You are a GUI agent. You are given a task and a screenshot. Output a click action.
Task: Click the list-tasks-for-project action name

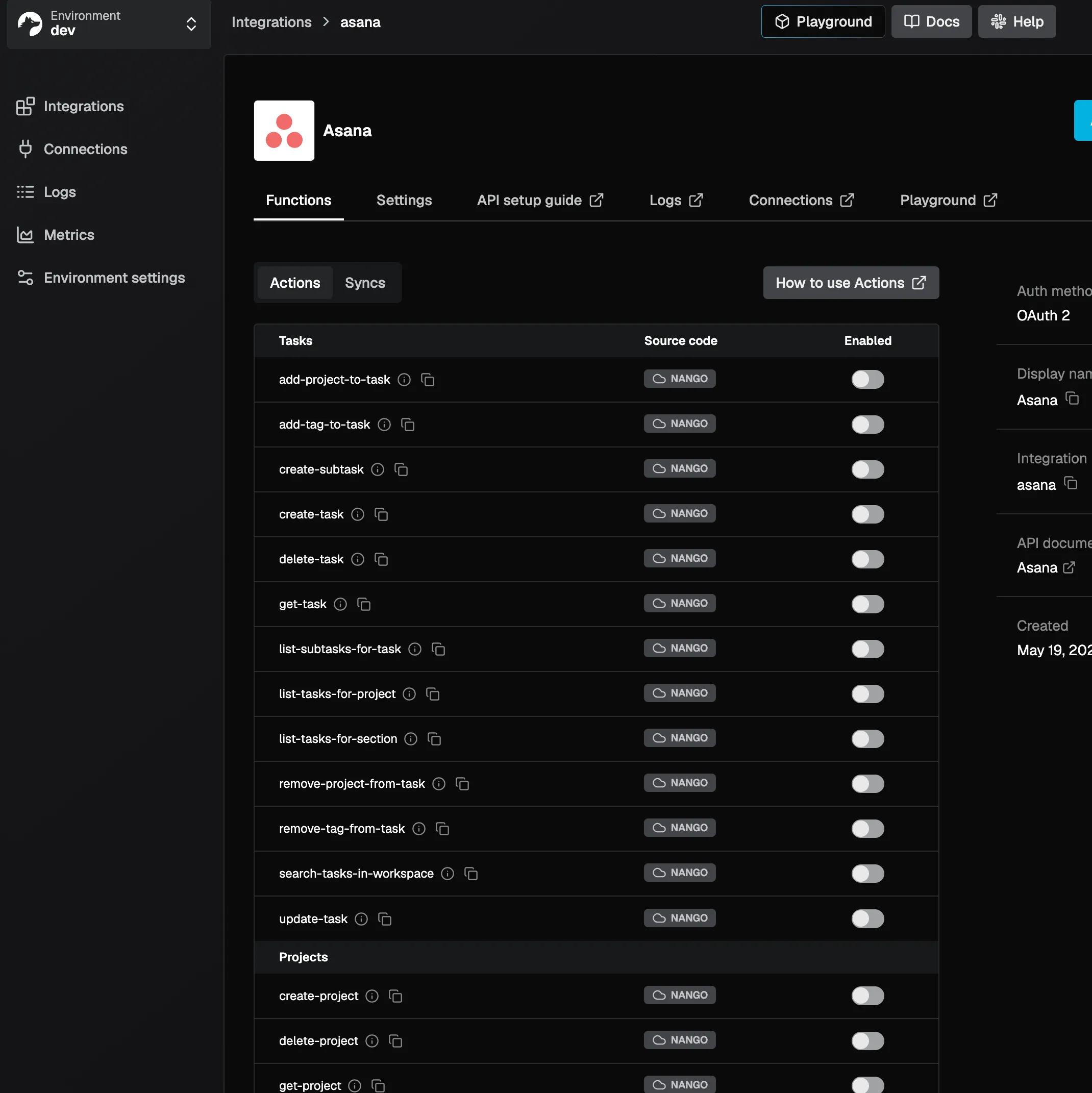337,693
